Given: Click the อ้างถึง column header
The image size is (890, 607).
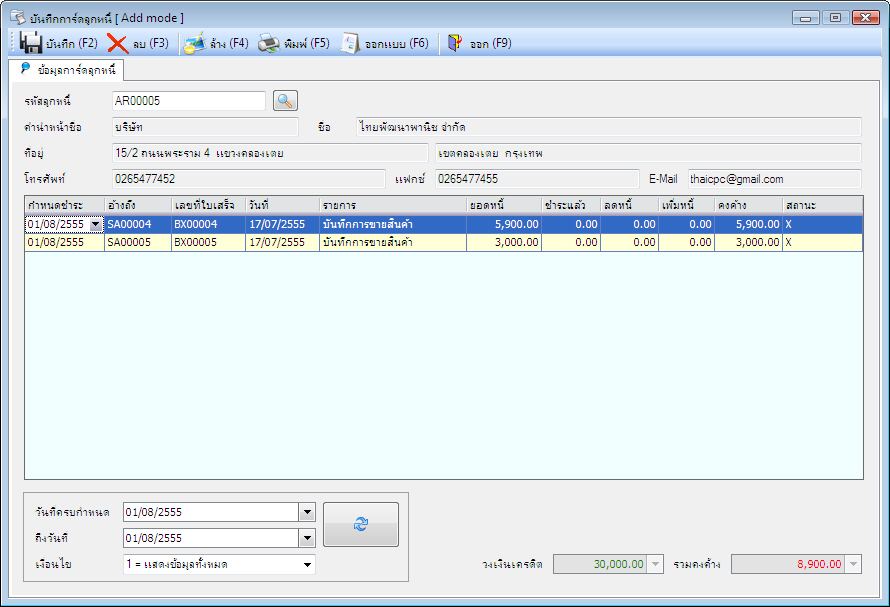Looking at the screenshot, I should [138, 205].
